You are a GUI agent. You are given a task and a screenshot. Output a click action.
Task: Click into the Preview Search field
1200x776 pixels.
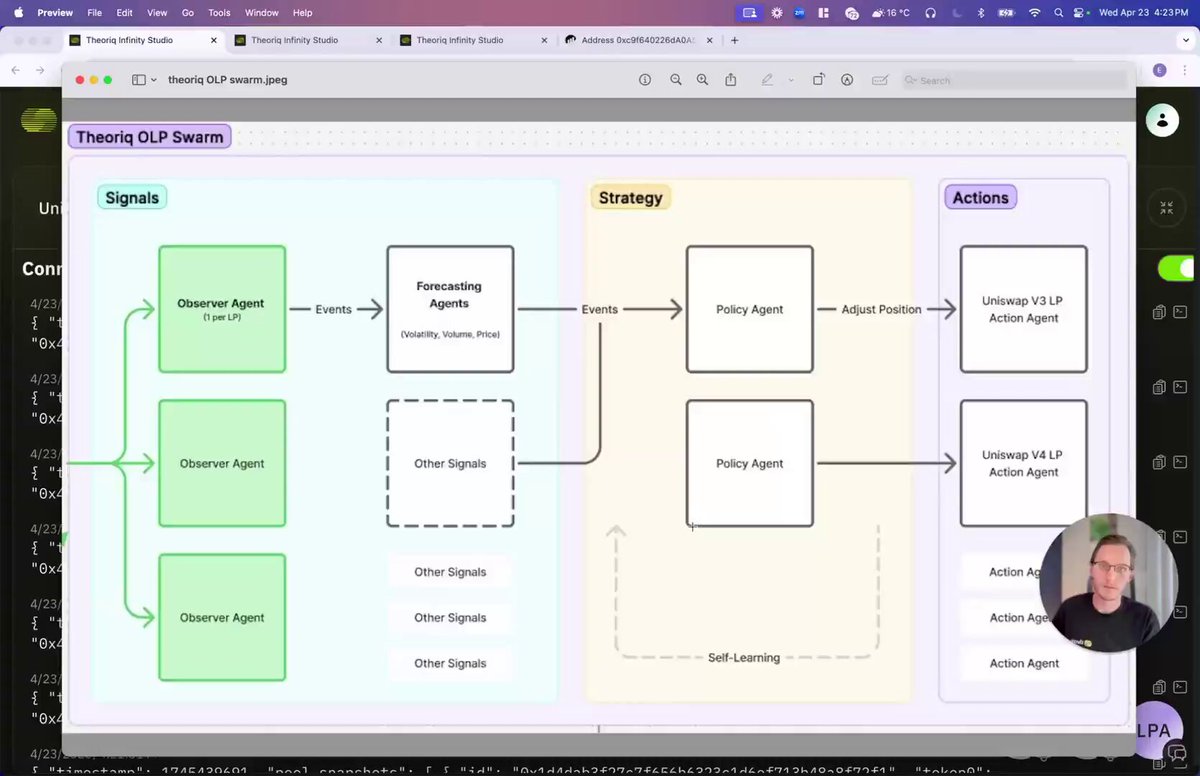(1013, 80)
